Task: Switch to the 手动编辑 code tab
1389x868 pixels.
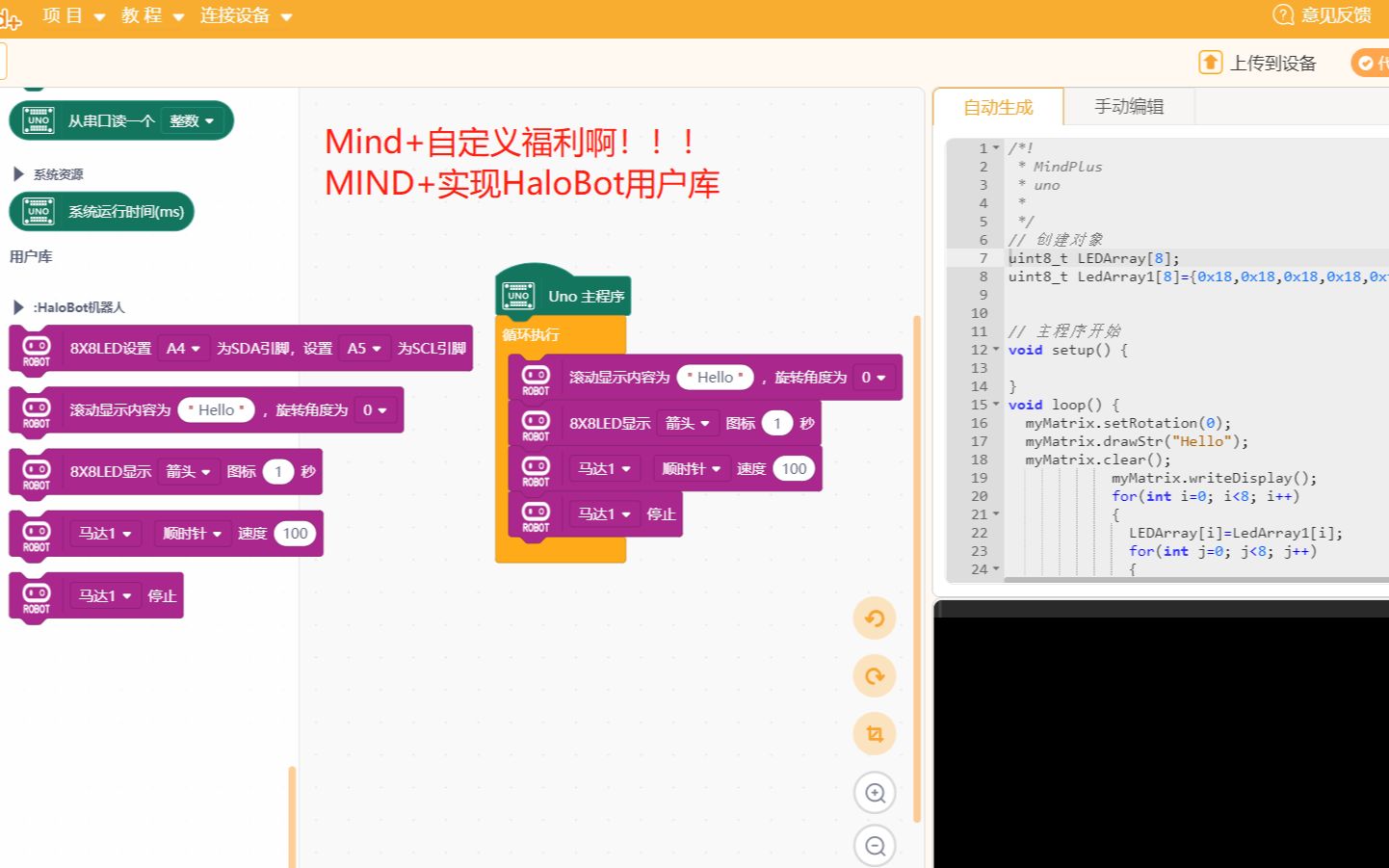Action: click(x=1129, y=106)
